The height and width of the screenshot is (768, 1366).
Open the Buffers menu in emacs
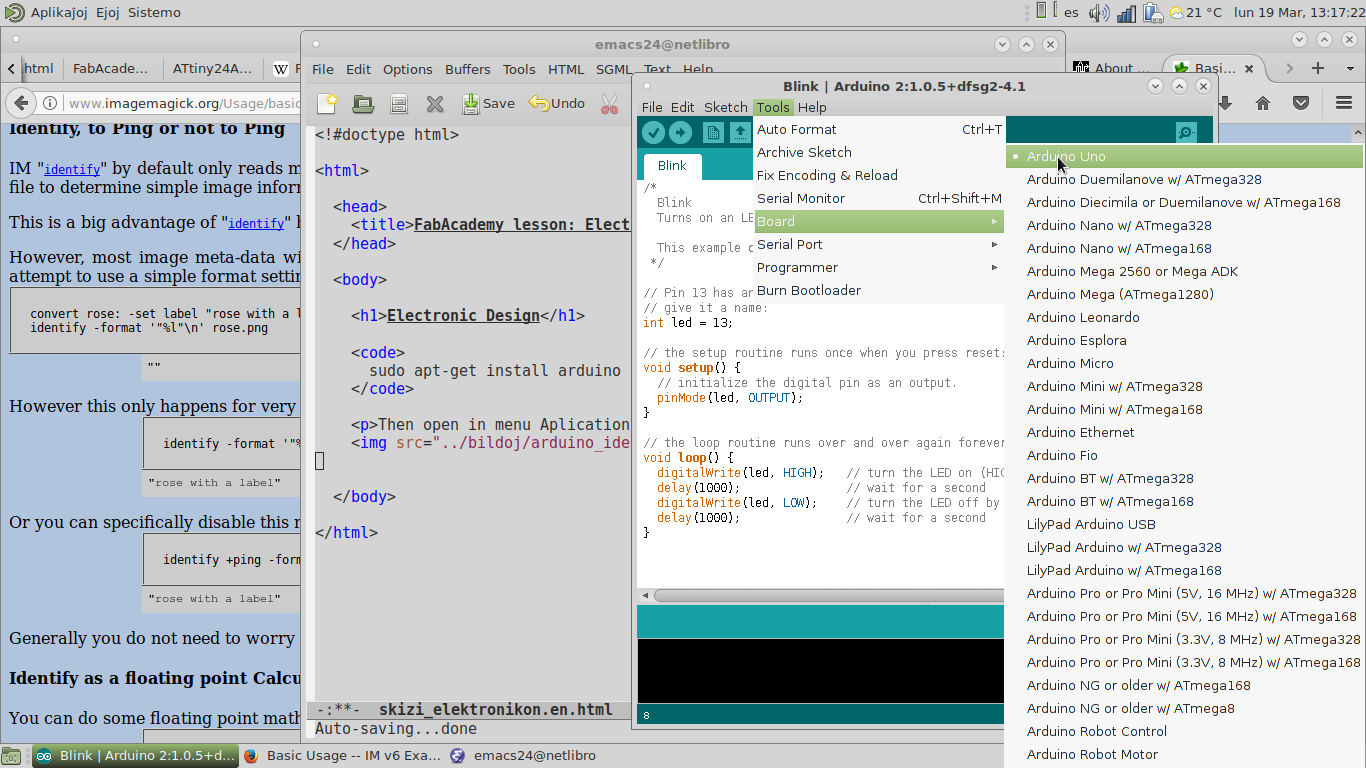point(467,69)
